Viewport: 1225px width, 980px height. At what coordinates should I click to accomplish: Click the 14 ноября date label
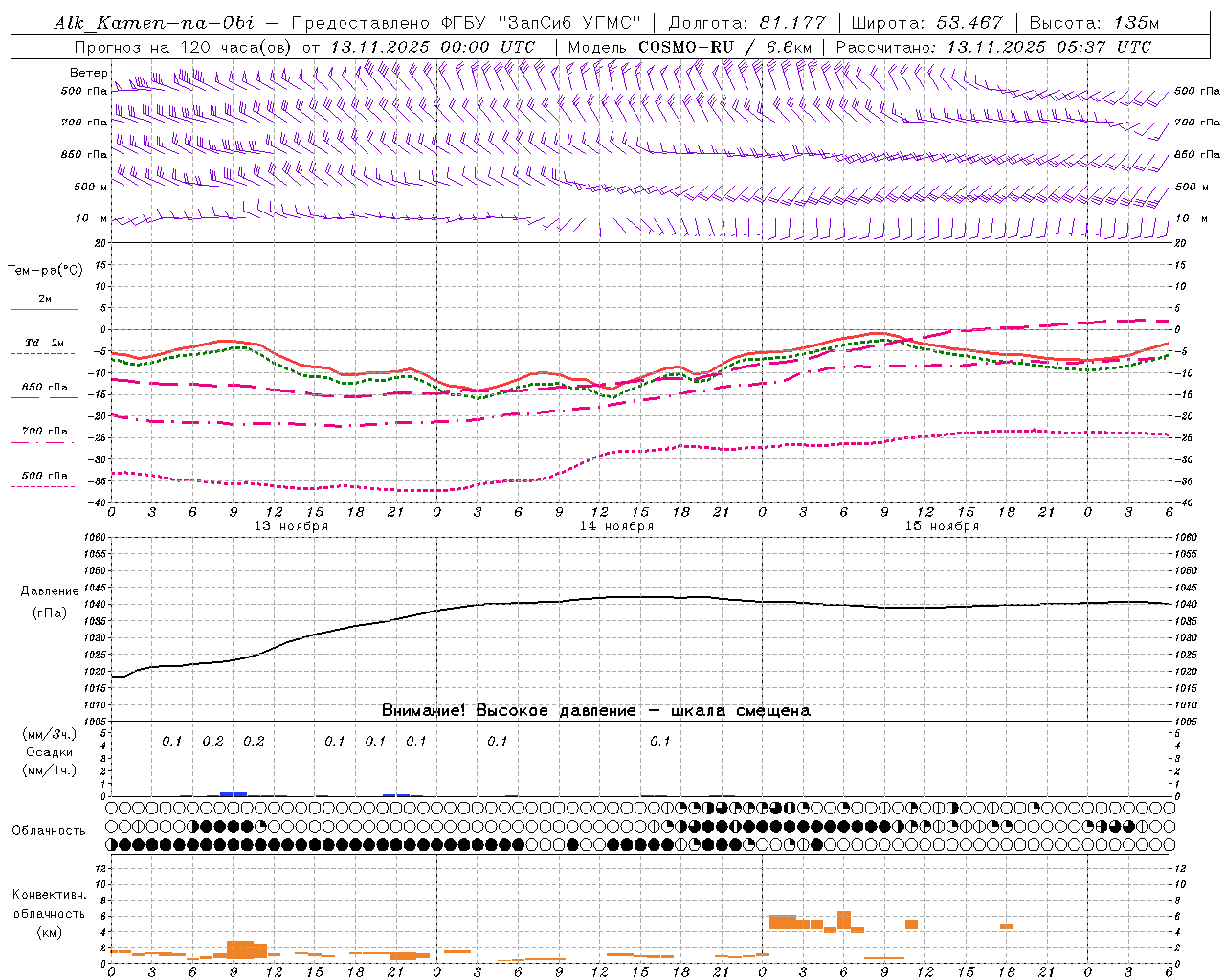point(616,526)
